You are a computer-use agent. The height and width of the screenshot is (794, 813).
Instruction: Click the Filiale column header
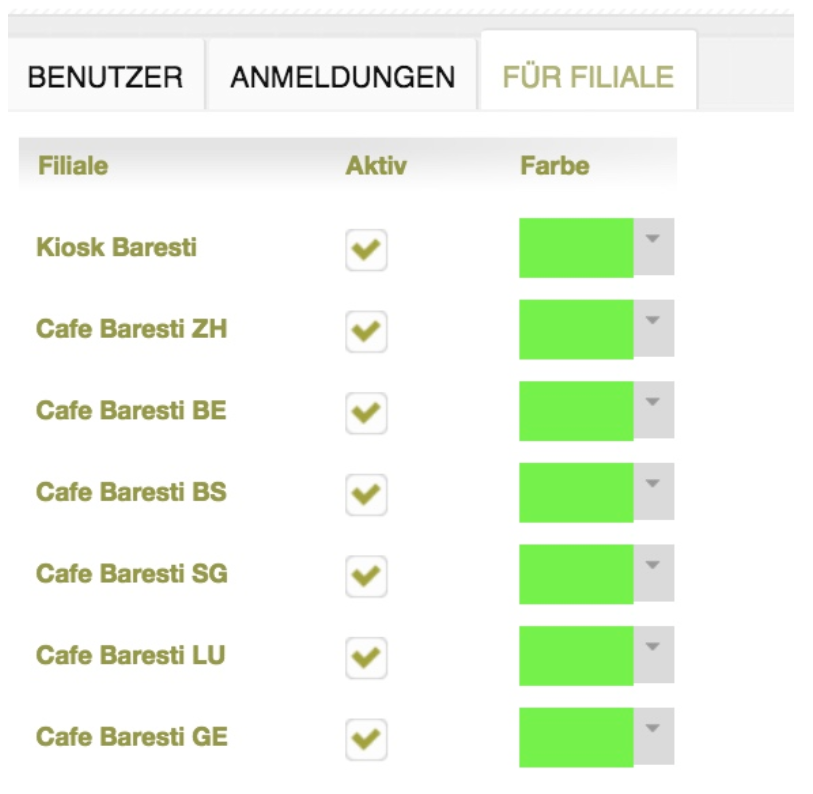coord(73,166)
